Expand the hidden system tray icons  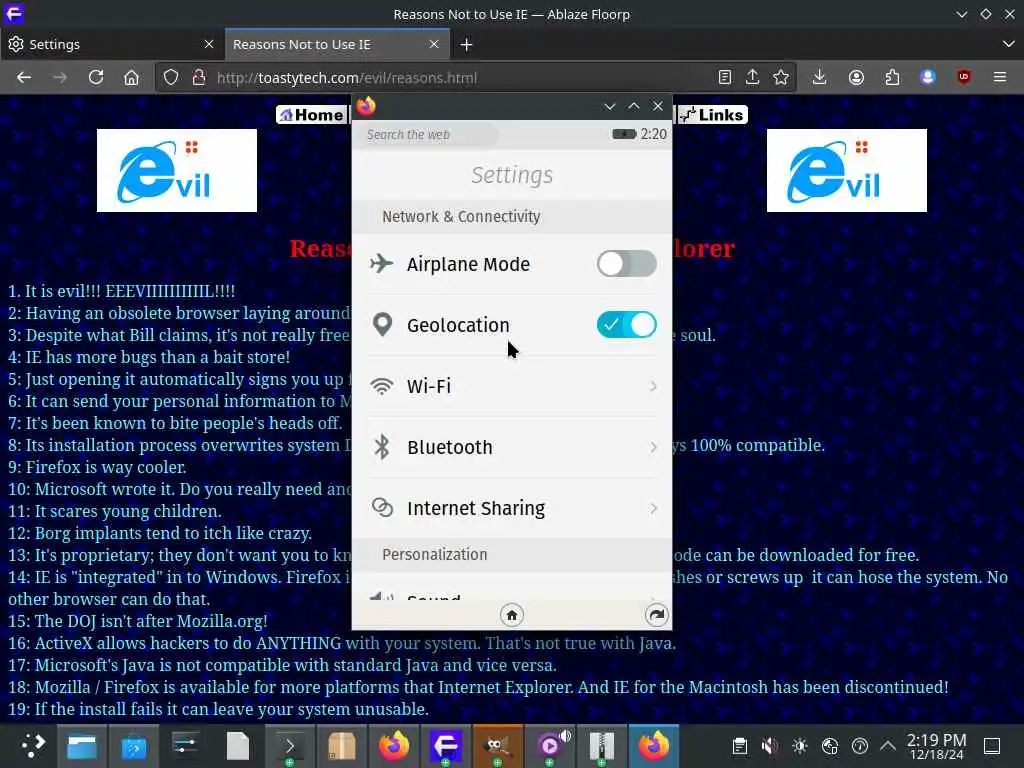888,745
